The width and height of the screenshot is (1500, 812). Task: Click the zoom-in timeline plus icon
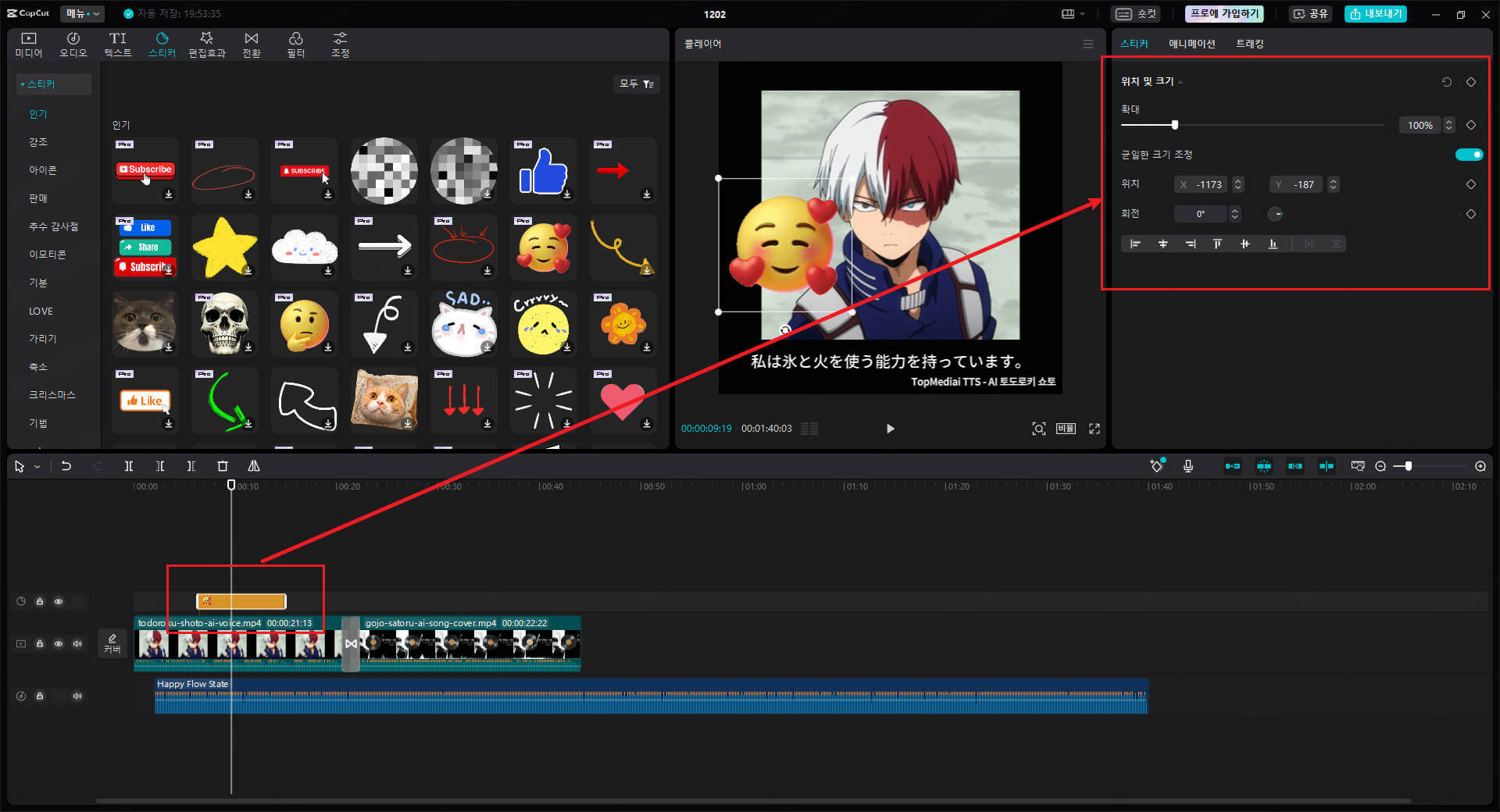[1480, 466]
